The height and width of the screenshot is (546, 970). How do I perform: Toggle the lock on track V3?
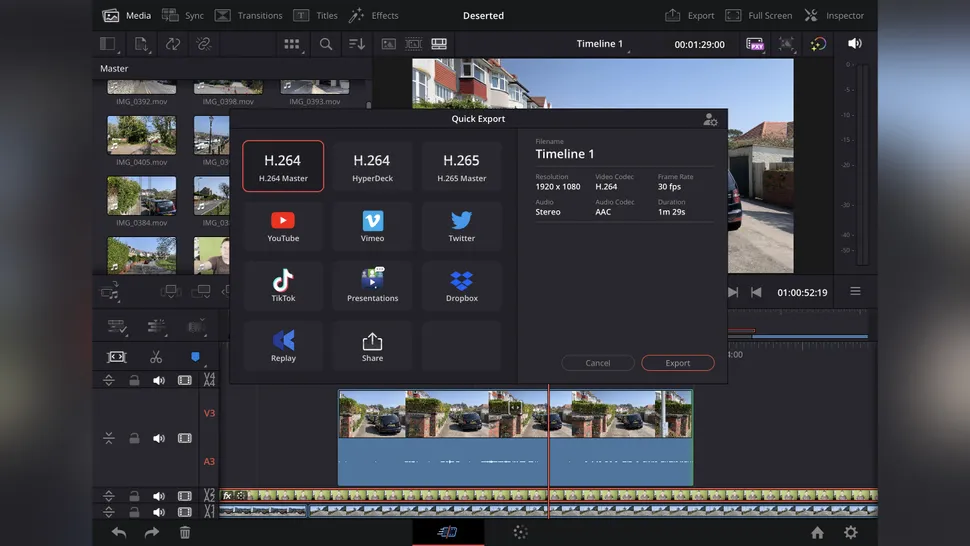click(x=134, y=438)
